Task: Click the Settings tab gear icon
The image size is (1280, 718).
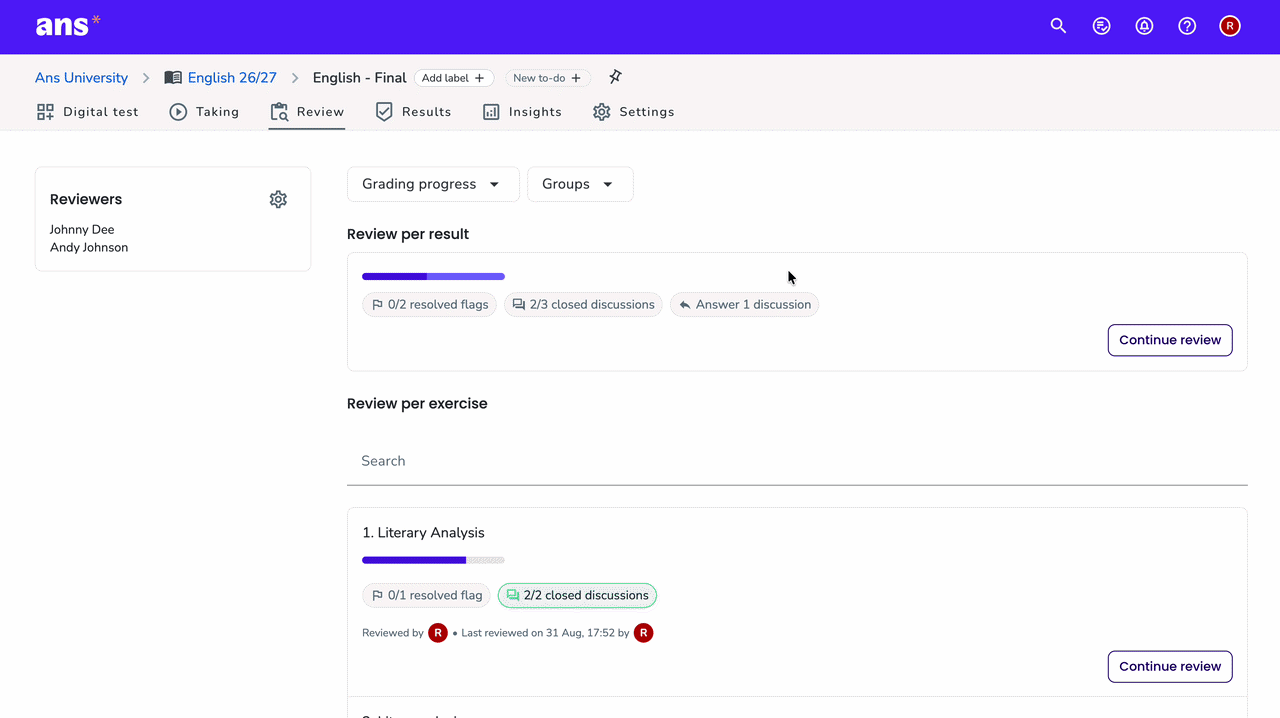Action: pyautogui.click(x=601, y=112)
